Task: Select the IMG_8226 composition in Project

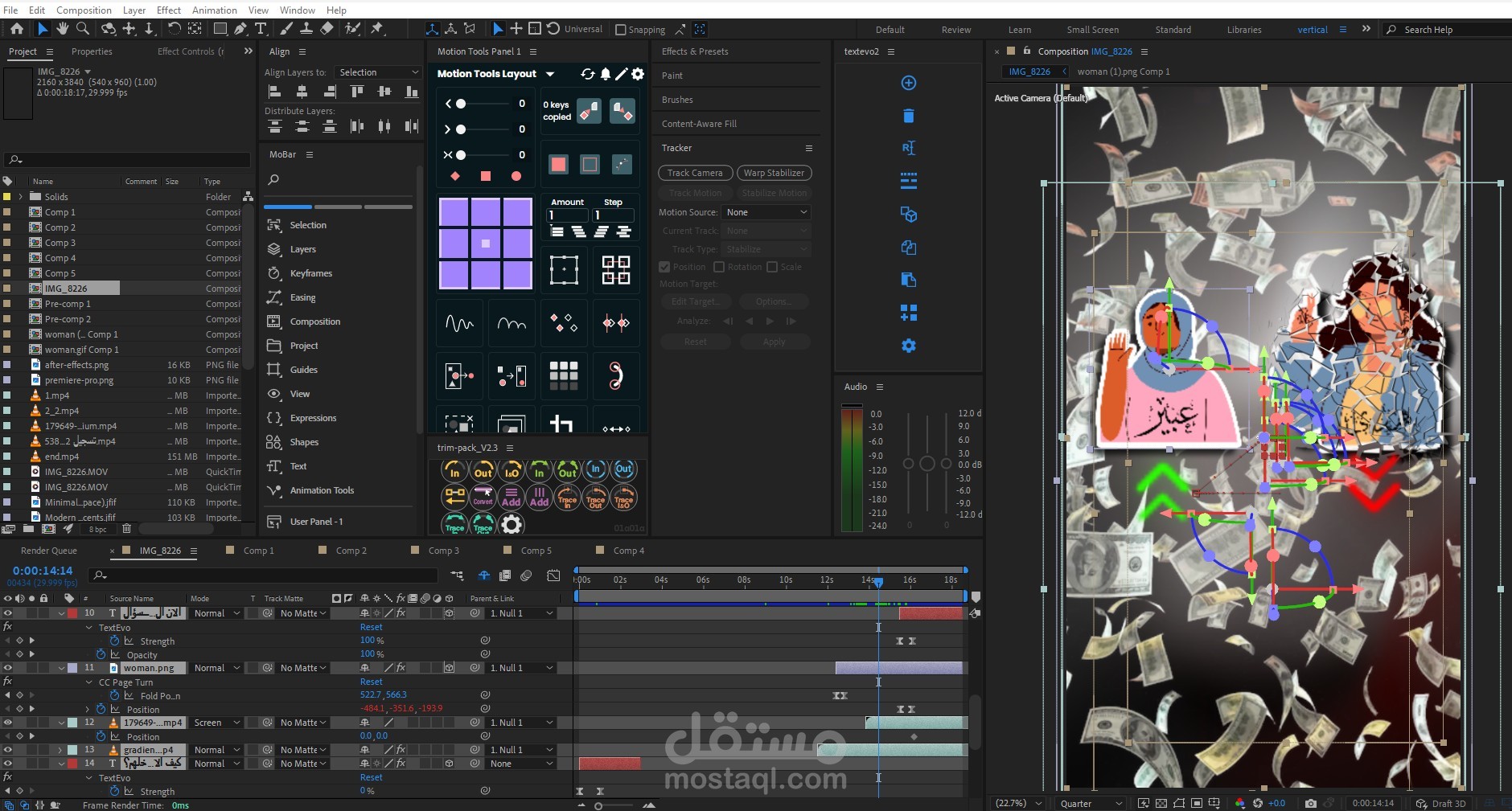Action: 66,289
